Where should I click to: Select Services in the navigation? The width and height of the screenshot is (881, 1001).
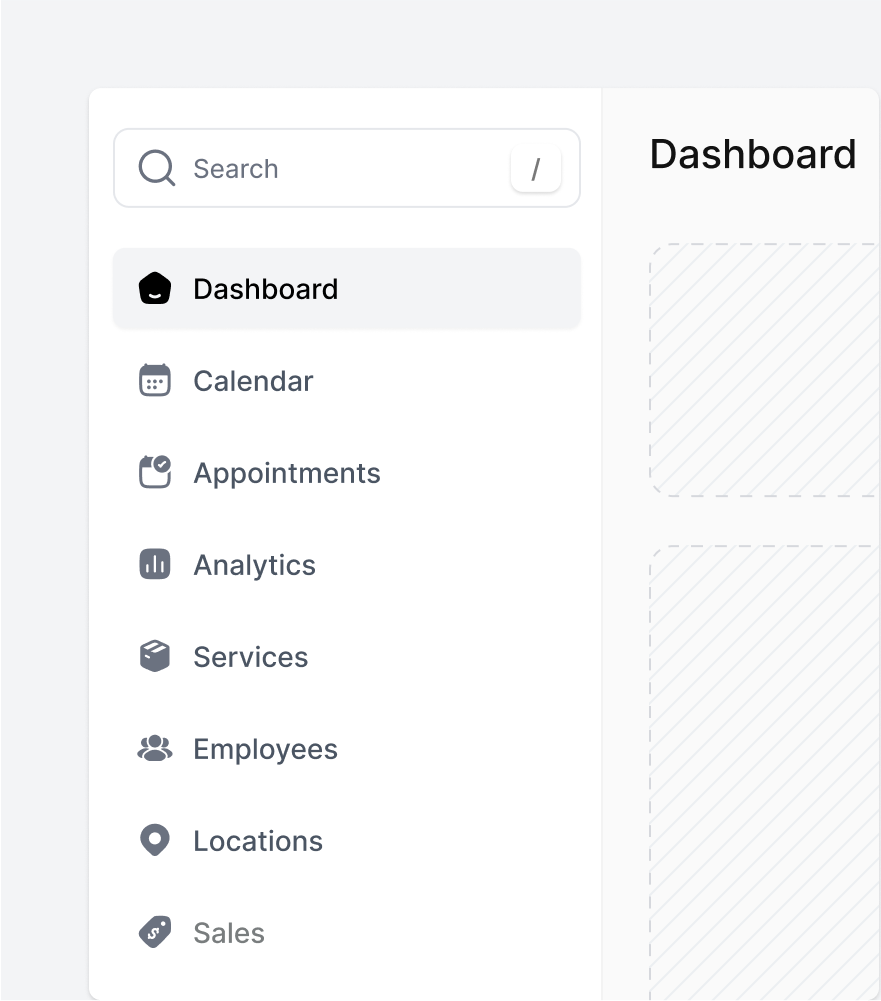click(x=250, y=657)
